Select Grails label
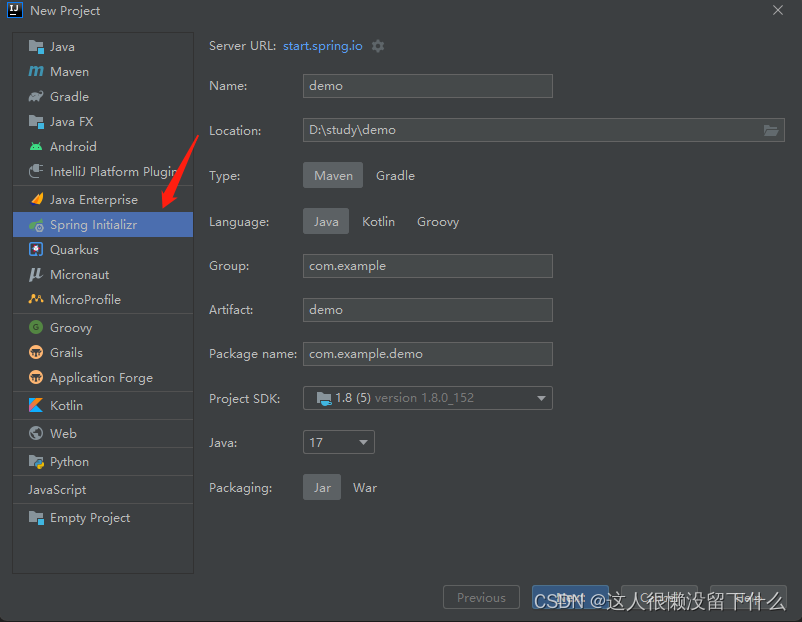Screen dimensions: 802x622 click(x=66, y=352)
